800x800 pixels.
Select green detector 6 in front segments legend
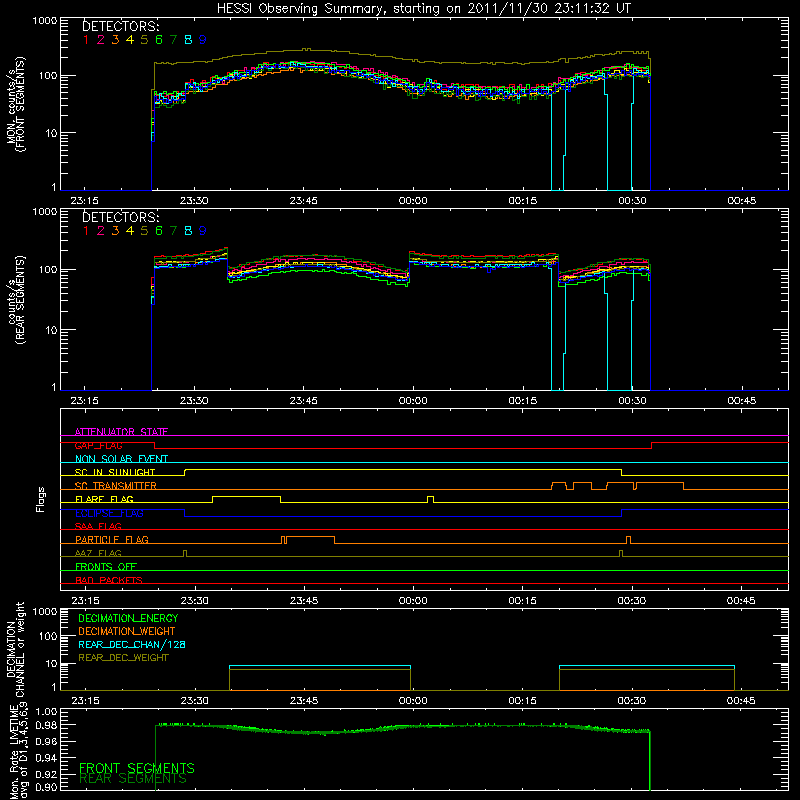[x=159, y=40]
